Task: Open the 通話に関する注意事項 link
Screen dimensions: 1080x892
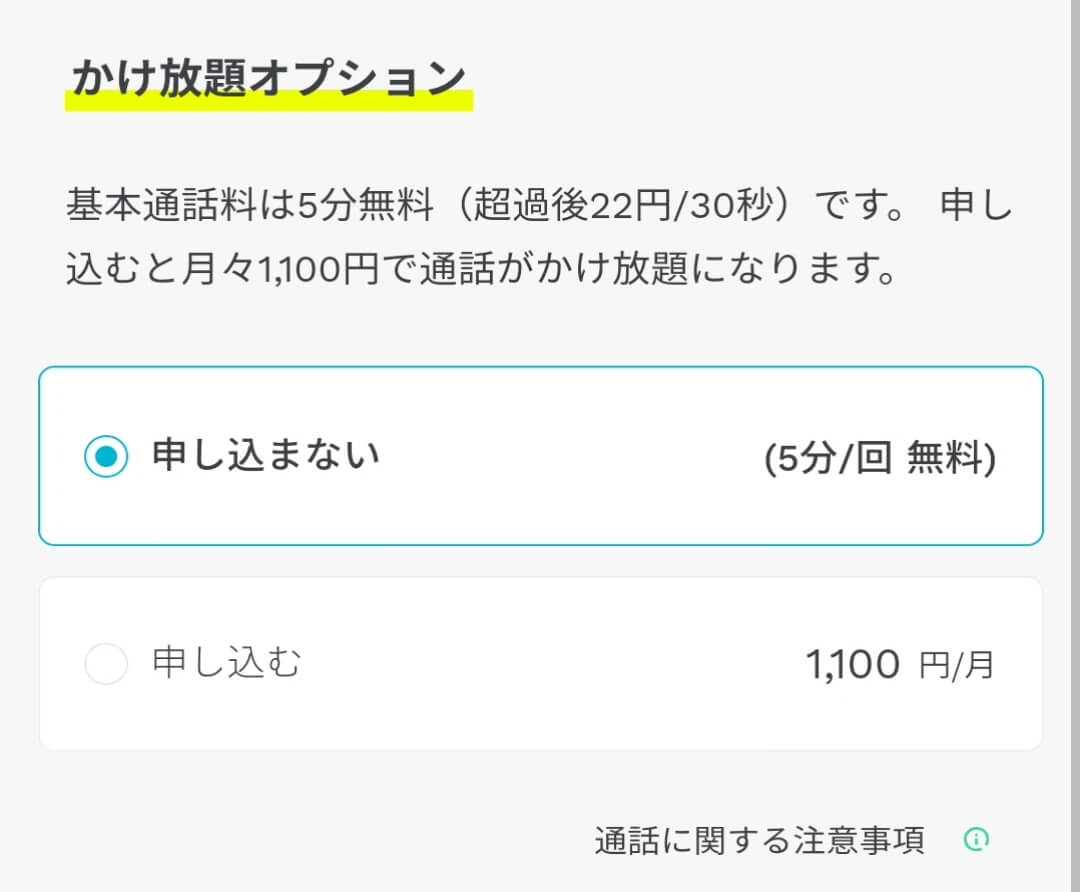Action: coord(759,840)
